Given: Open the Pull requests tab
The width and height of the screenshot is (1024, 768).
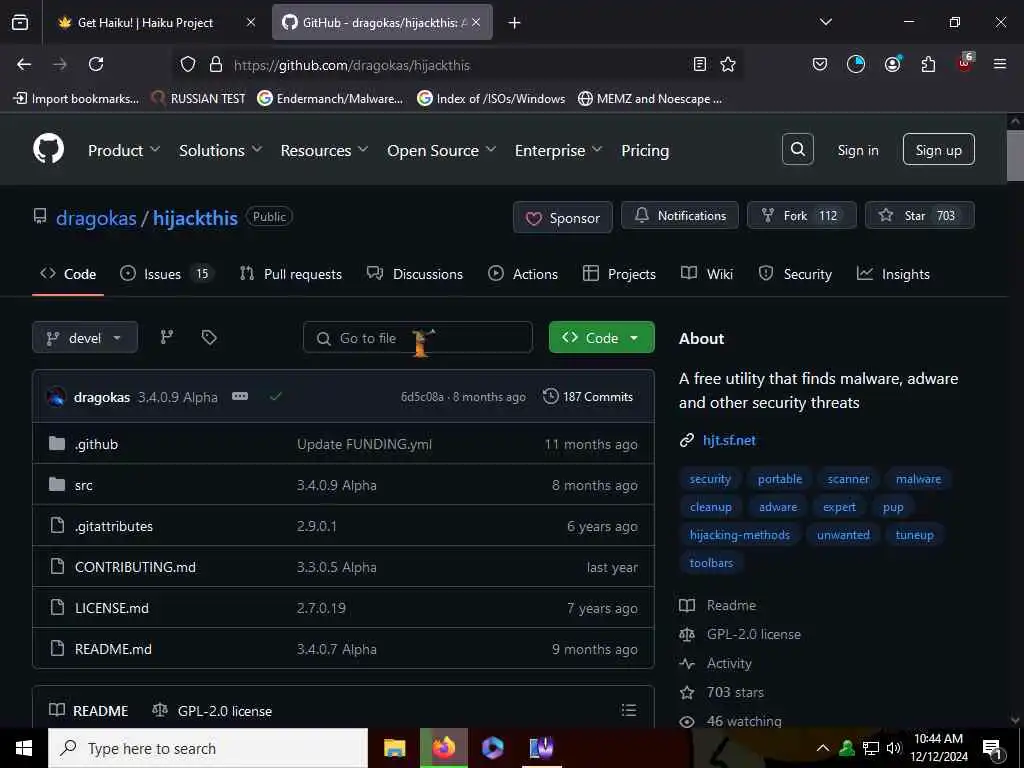Looking at the screenshot, I should [291, 274].
